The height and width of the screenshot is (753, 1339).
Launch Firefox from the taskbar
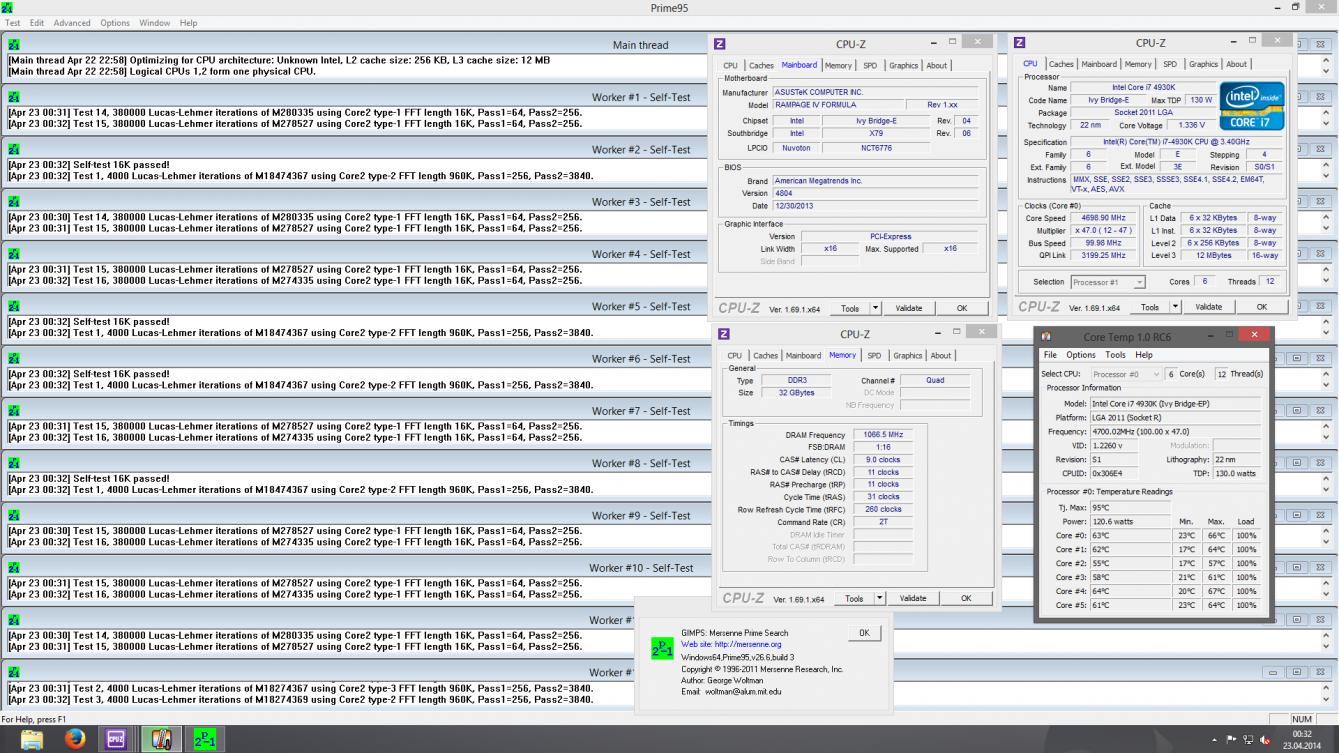pos(75,739)
